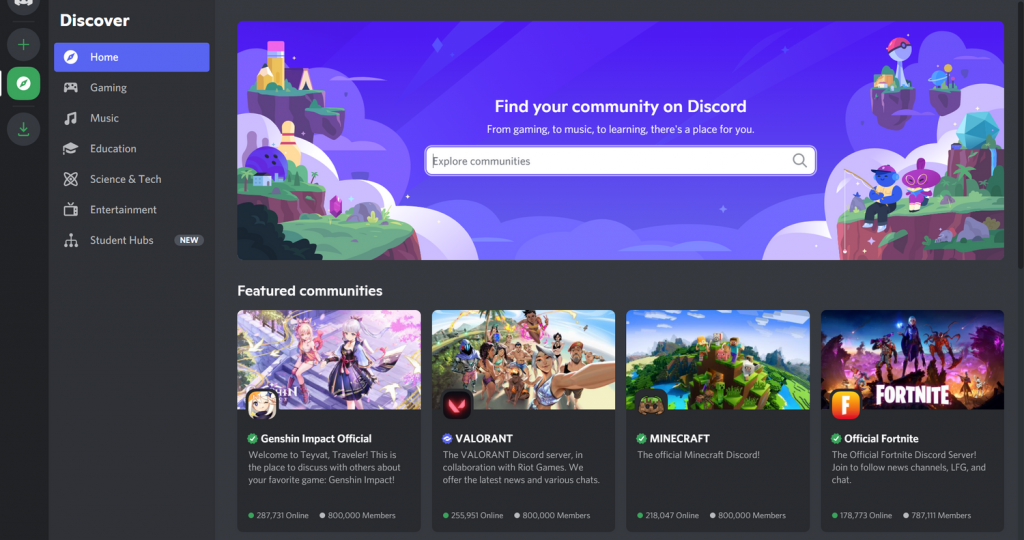The width and height of the screenshot is (1024, 540).
Task: Click the Official Fortnite server title
Action: pyautogui.click(x=881, y=439)
